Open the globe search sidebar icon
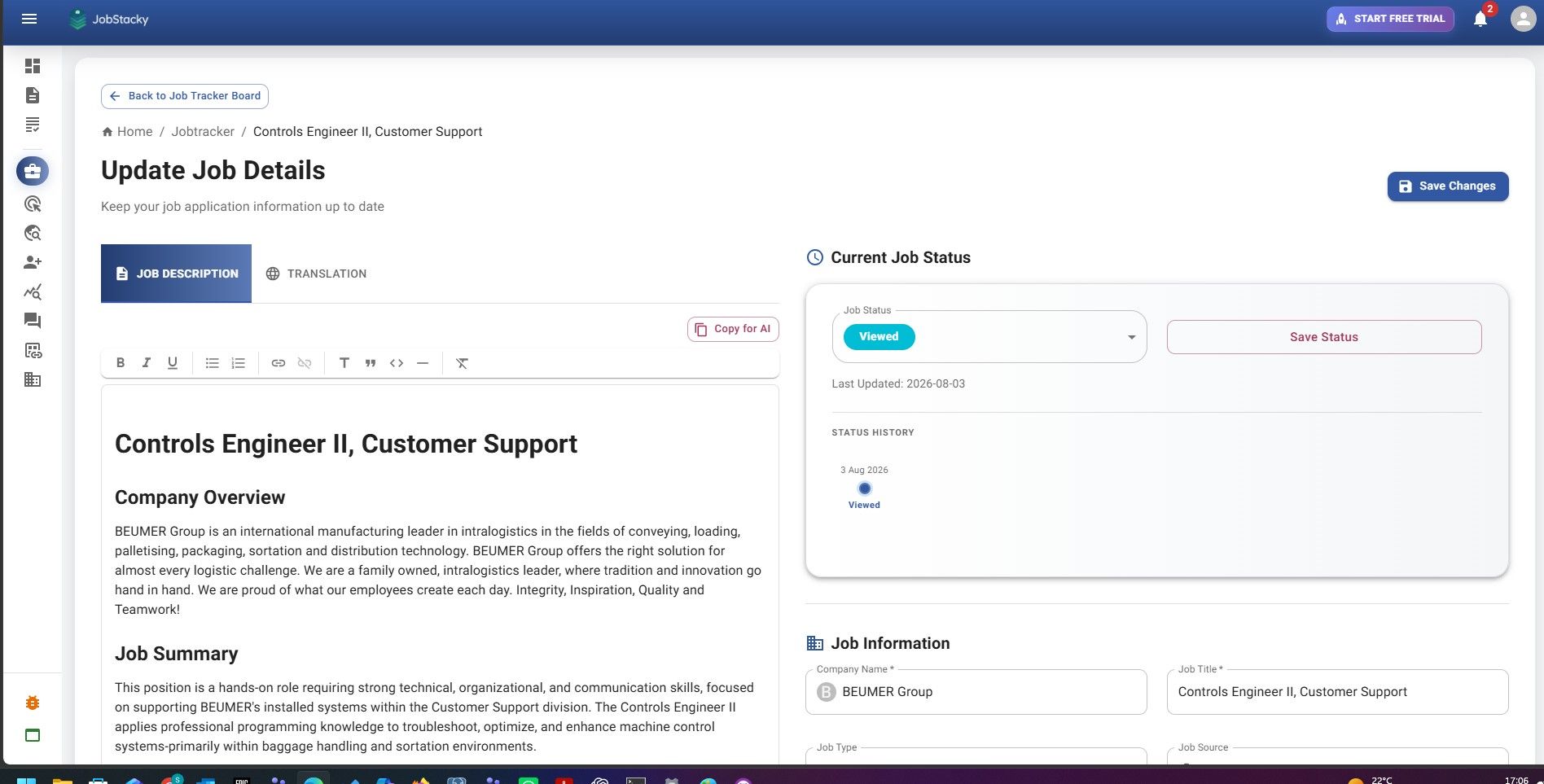 click(33, 233)
